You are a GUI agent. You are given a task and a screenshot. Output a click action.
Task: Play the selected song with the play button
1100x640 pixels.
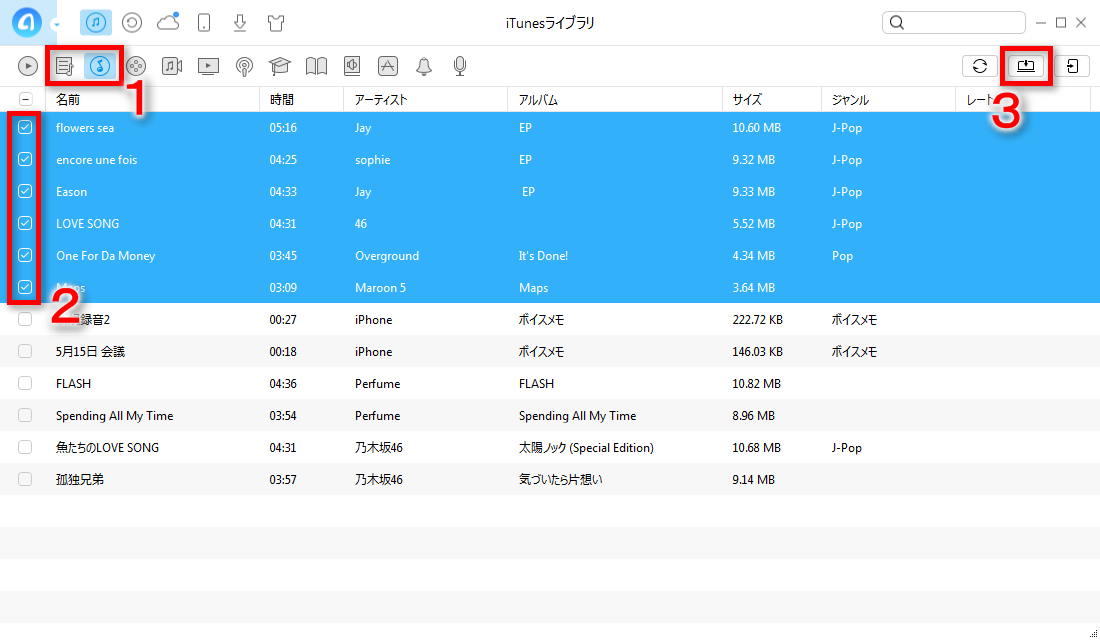coord(27,66)
